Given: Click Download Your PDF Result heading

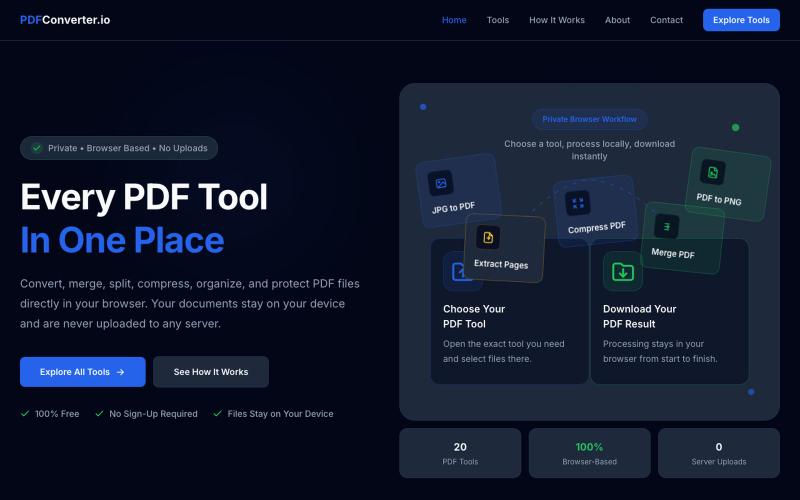Looking at the screenshot, I should pyautogui.click(x=640, y=316).
